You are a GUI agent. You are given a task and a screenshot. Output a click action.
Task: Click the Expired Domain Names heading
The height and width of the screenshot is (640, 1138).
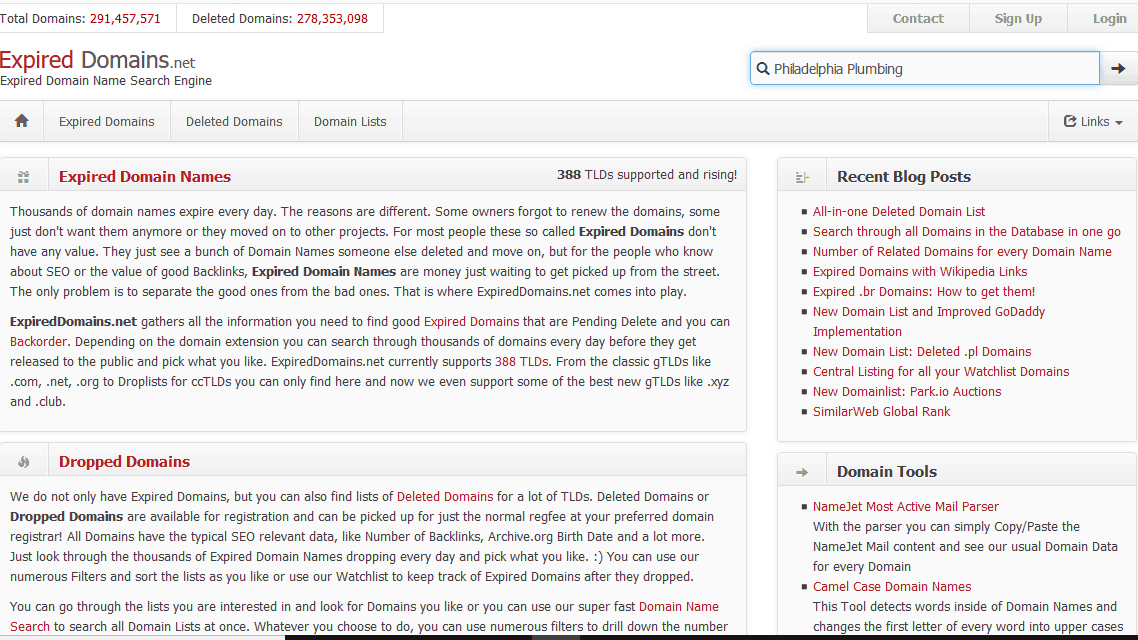(144, 176)
